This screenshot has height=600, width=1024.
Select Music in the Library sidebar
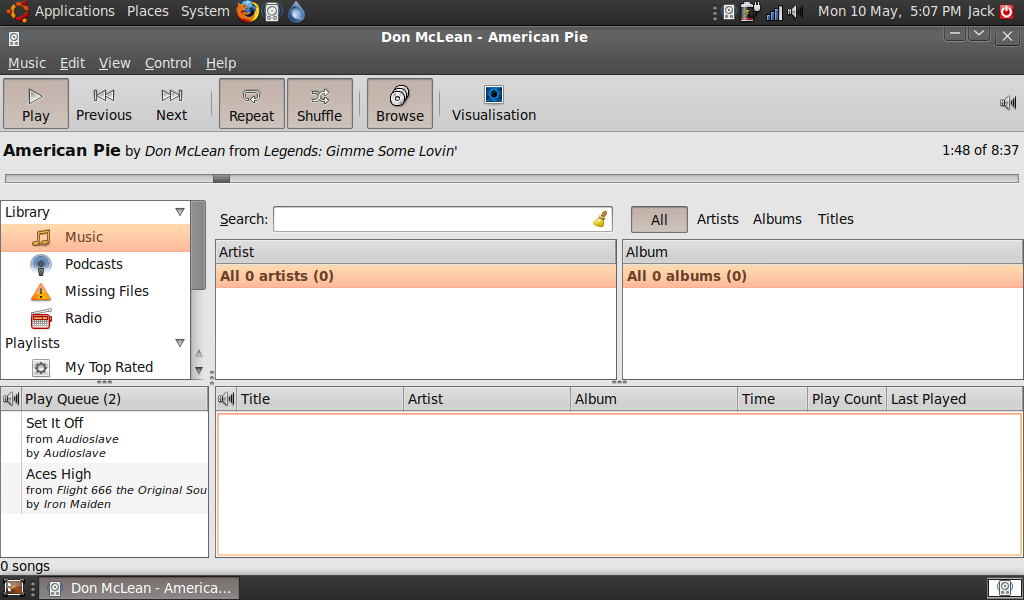[x=95, y=238]
